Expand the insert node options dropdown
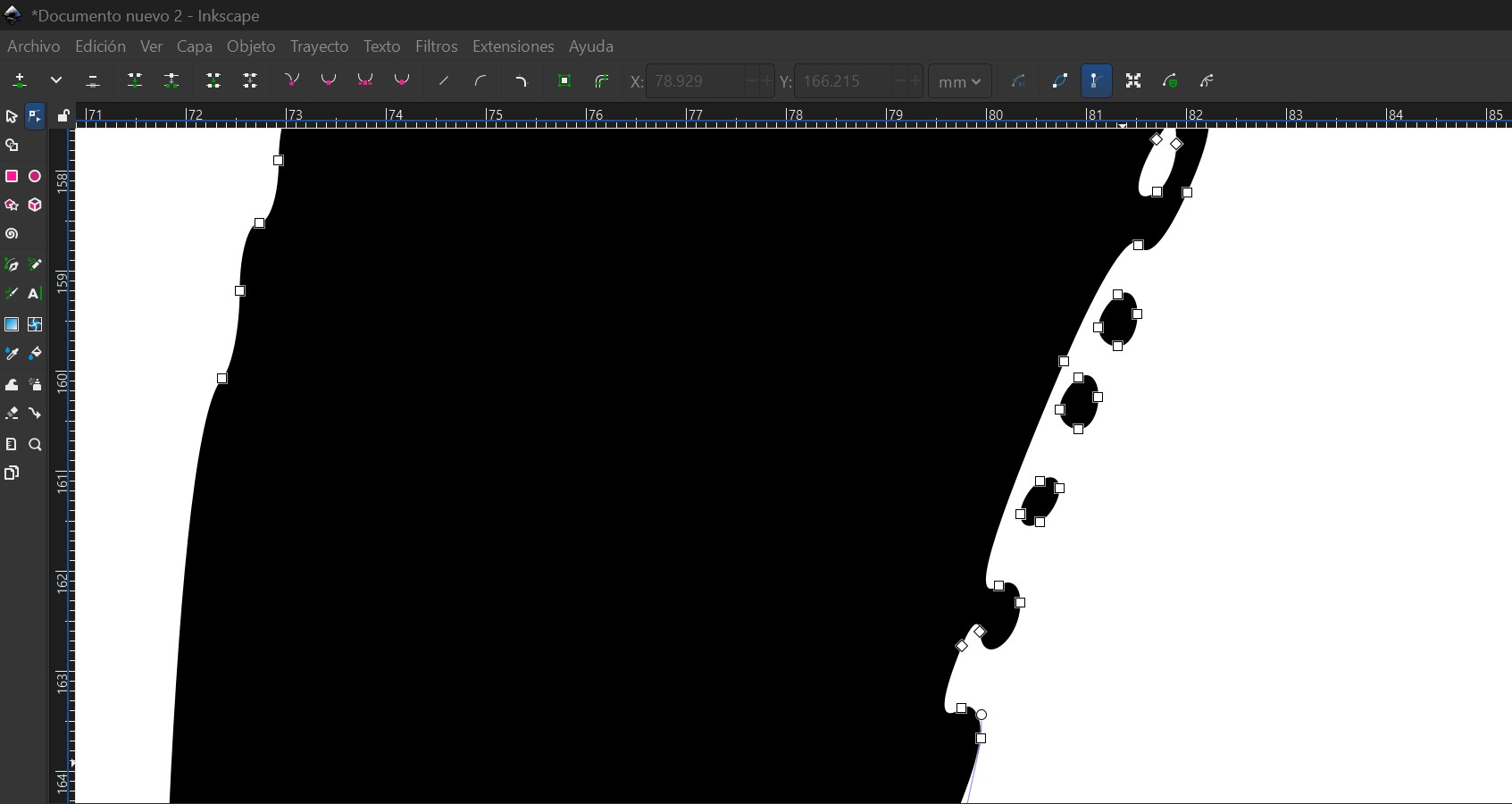Screen dimensions: 1512x804 pyautogui.click(x=56, y=81)
